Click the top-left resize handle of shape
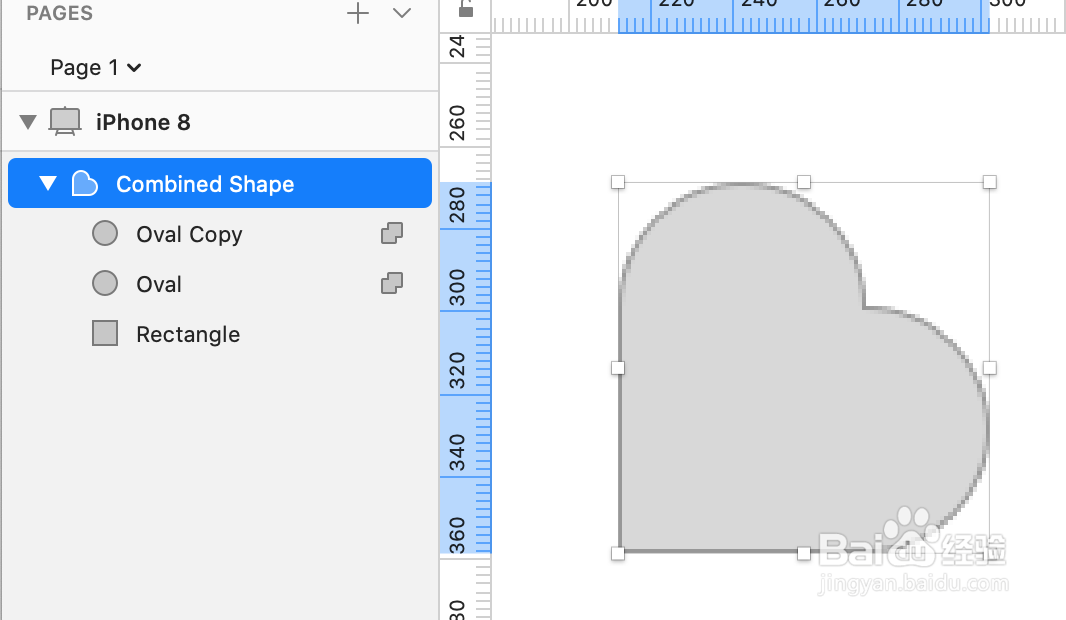This screenshot has height=620, width=1066. coord(618,182)
